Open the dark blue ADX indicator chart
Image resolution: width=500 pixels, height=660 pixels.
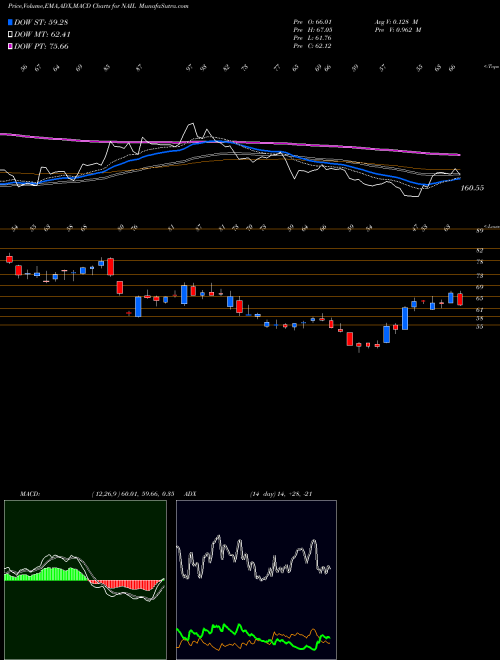tap(256, 580)
